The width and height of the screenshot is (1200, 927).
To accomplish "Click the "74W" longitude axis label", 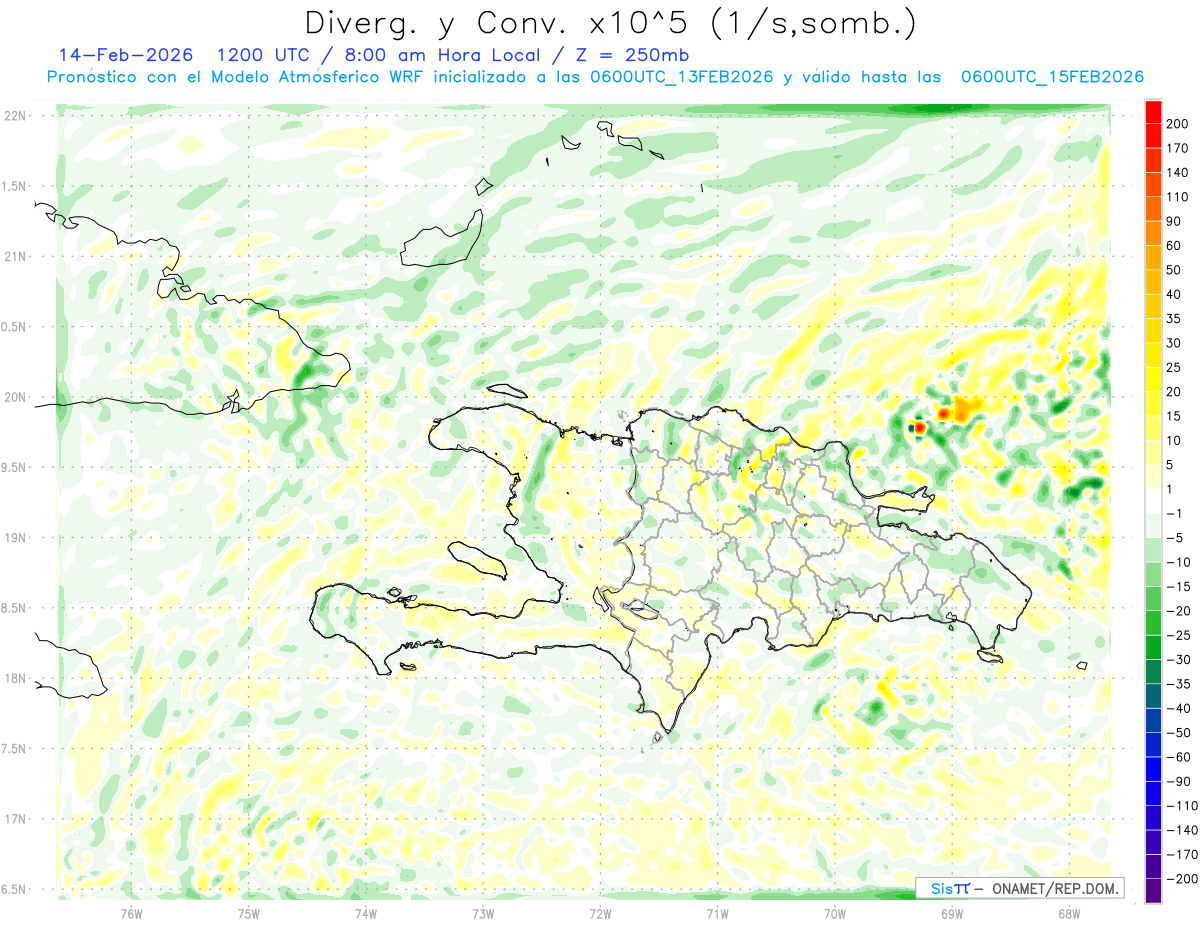I will pos(365,913).
